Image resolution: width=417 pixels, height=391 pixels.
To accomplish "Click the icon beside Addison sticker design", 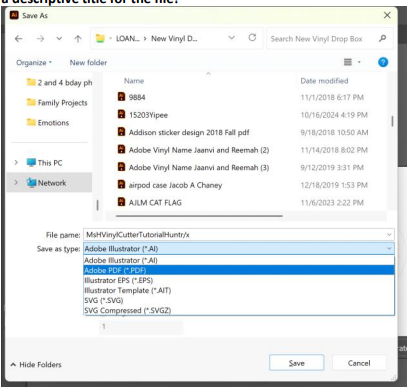I will click(122, 132).
